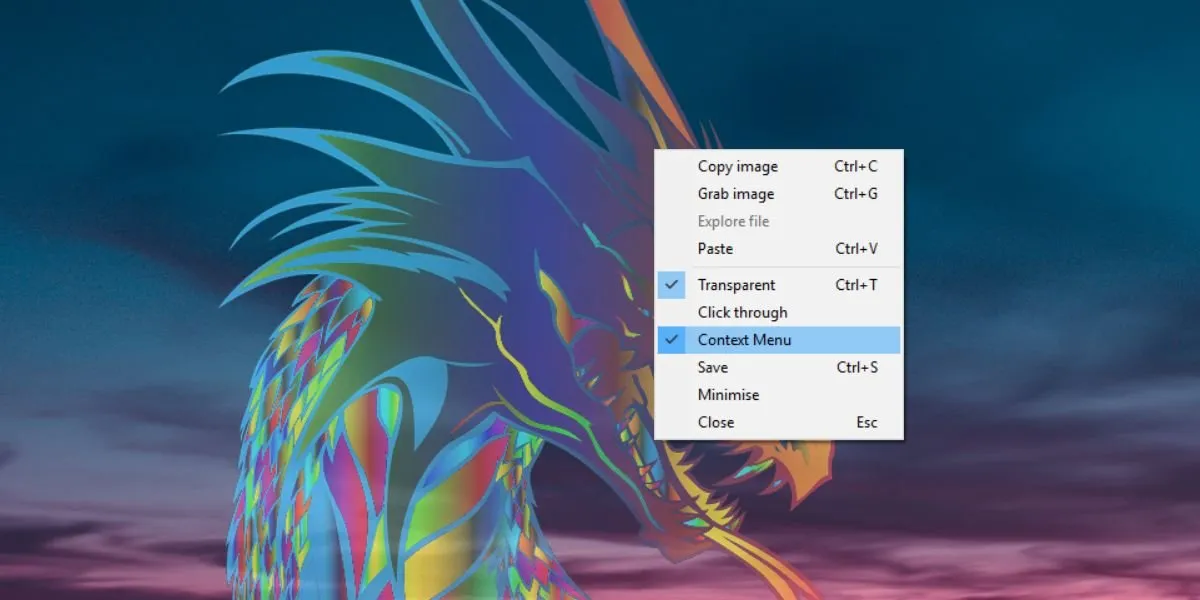The height and width of the screenshot is (600, 1200).
Task: Choose Minimise in the context menu
Action: [779, 395]
